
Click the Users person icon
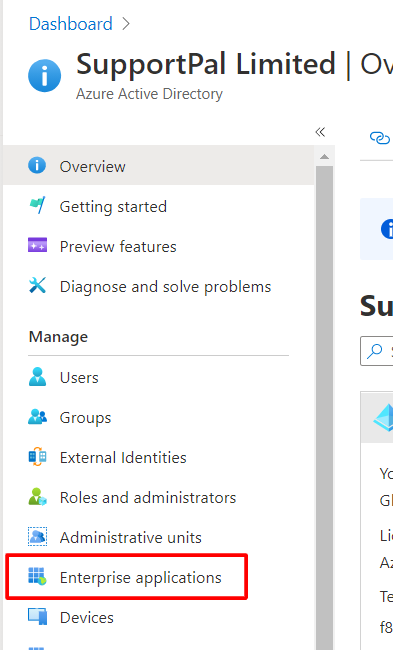pyautogui.click(x=37, y=376)
